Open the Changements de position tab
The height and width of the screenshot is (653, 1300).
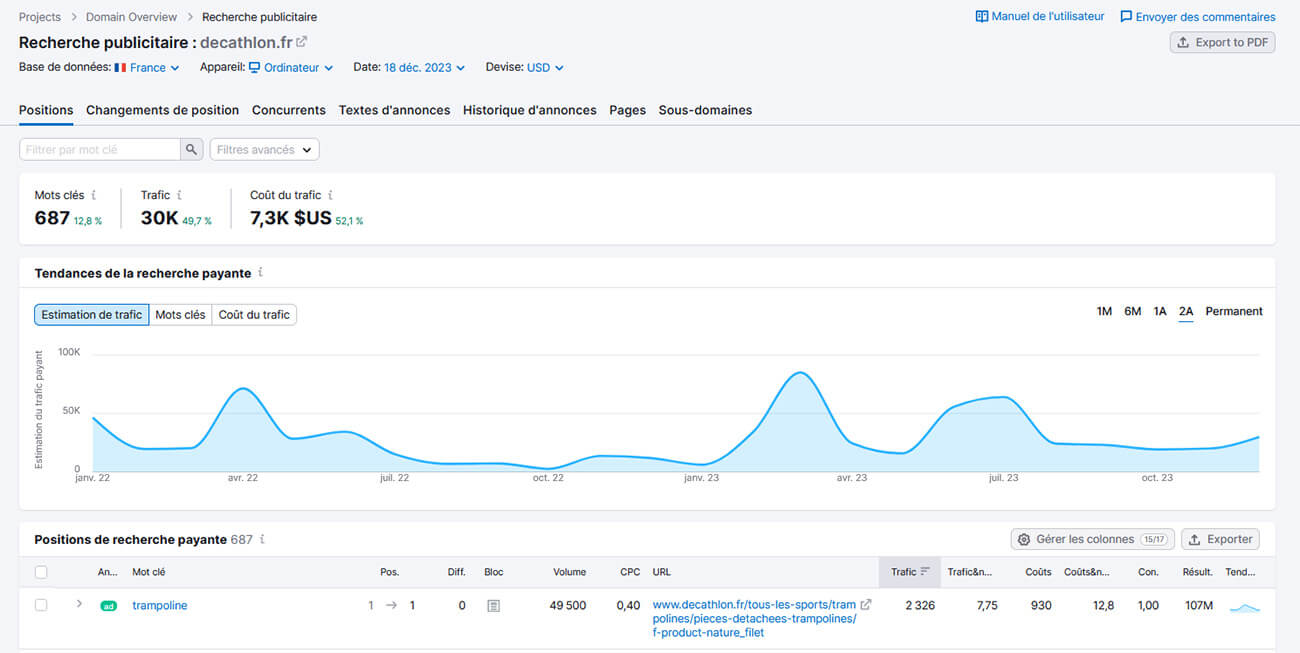(x=162, y=110)
